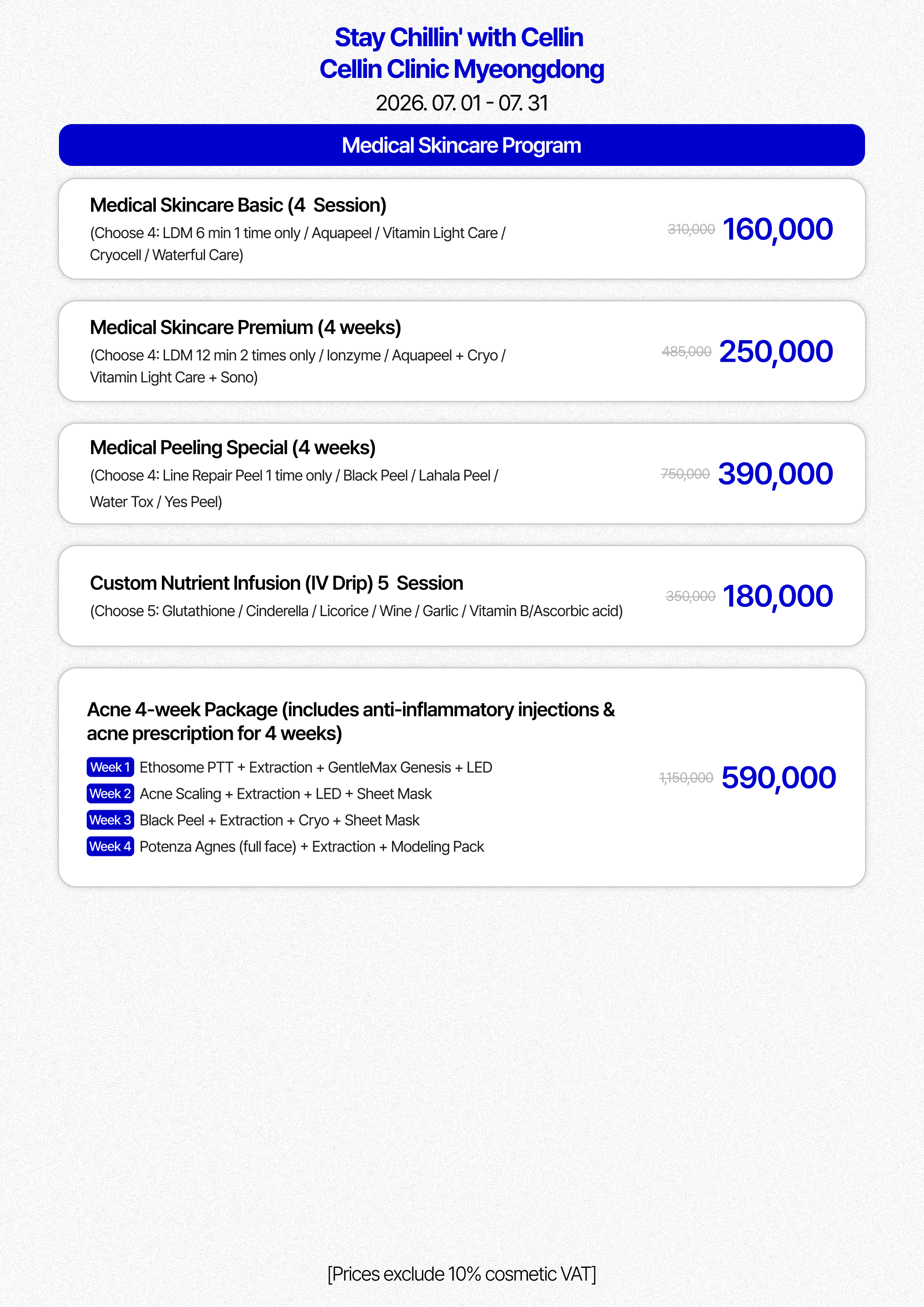Click the Week 1 badge
924x1307 pixels.
(x=110, y=767)
